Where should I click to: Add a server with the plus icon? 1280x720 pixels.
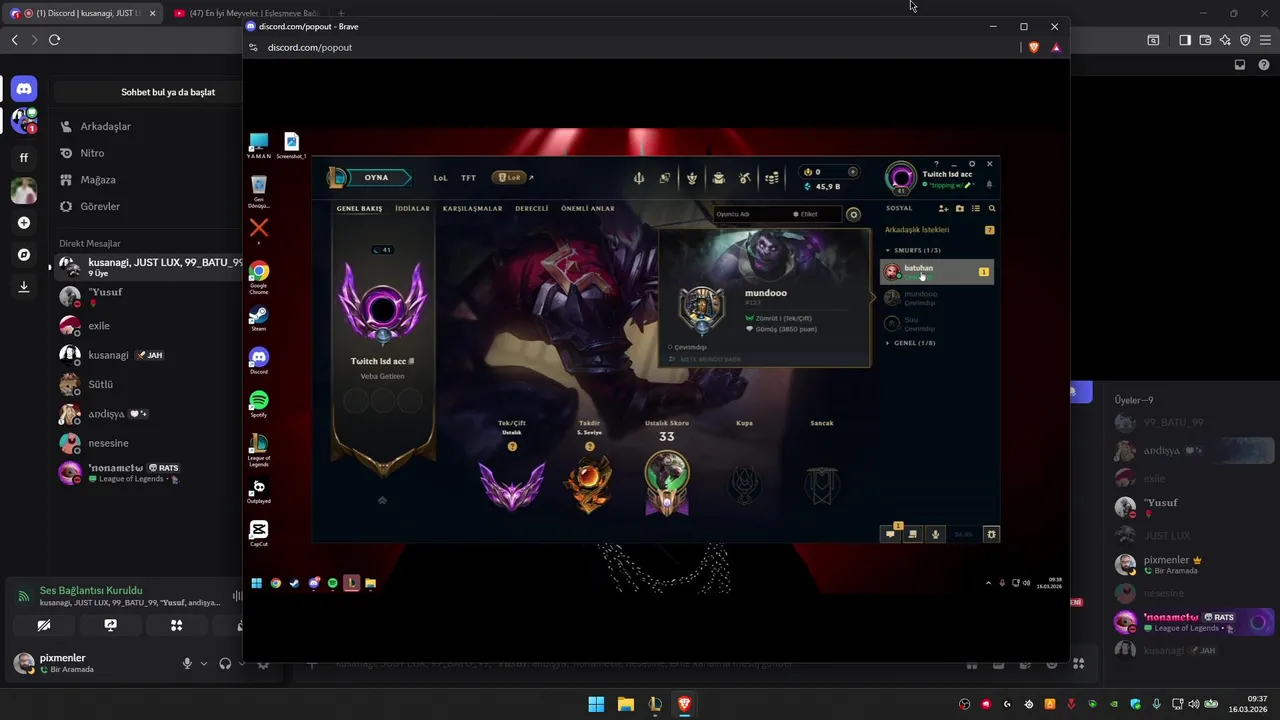click(x=24, y=223)
